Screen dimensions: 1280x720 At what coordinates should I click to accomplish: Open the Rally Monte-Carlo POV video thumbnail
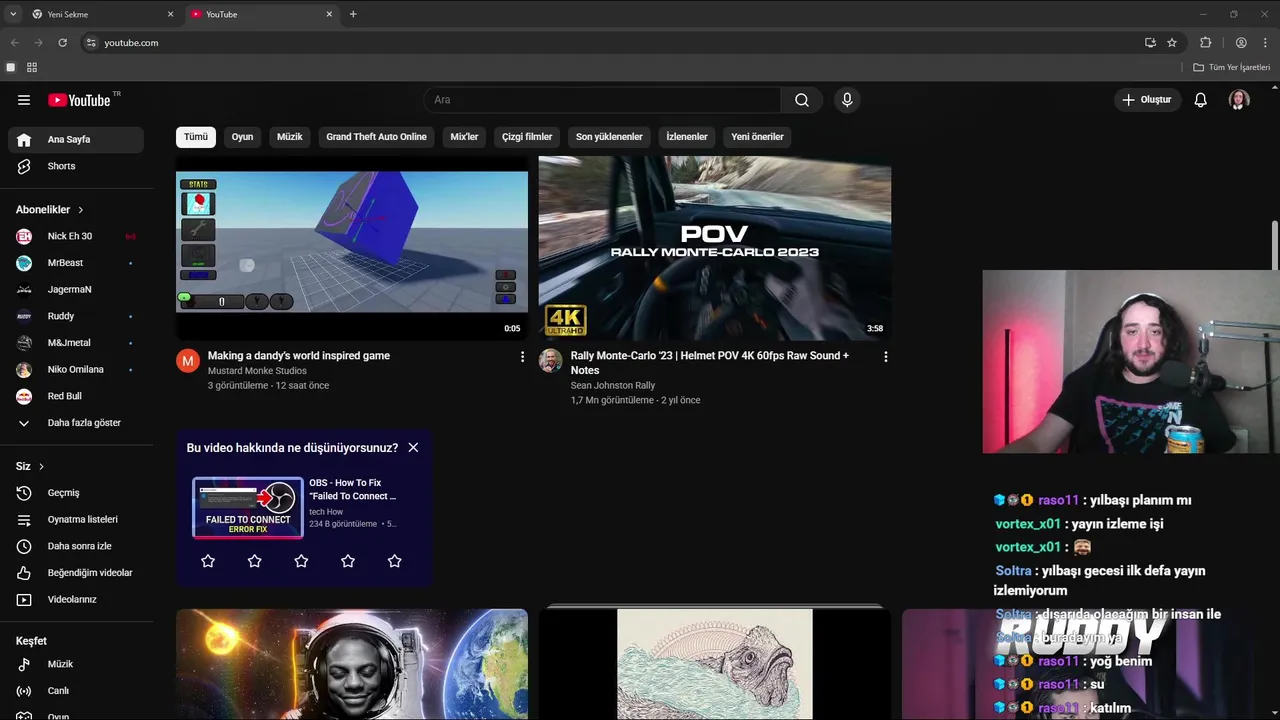(x=715, y=248)
